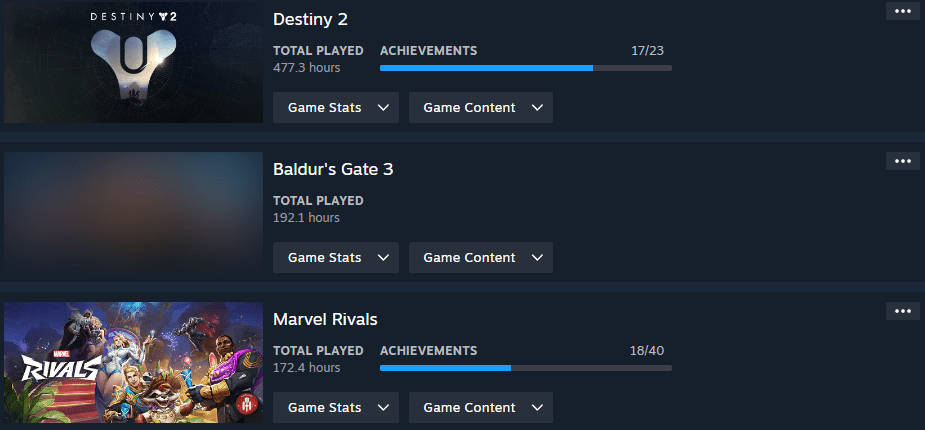The width and height of the screenshot is (925, 430).
Task: Expand Game Stats dropdown for Baldur's Gate 3
Action: click(336, 258)
